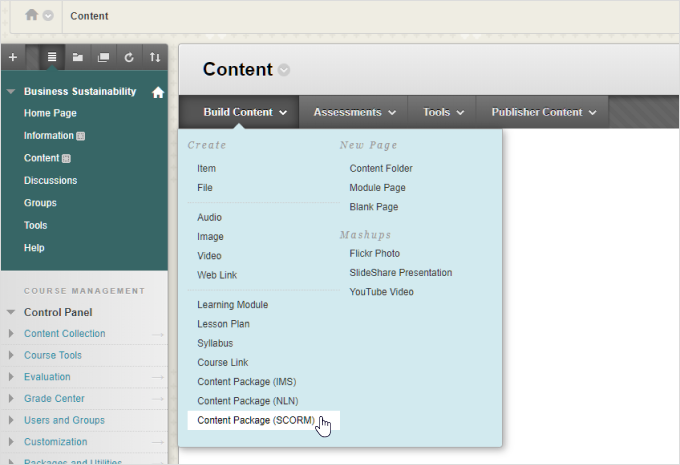Image resolution: width=680 pixels, height=465 pixels.
Task: Click the reorder arrows icon
Action: coord(154,57)
